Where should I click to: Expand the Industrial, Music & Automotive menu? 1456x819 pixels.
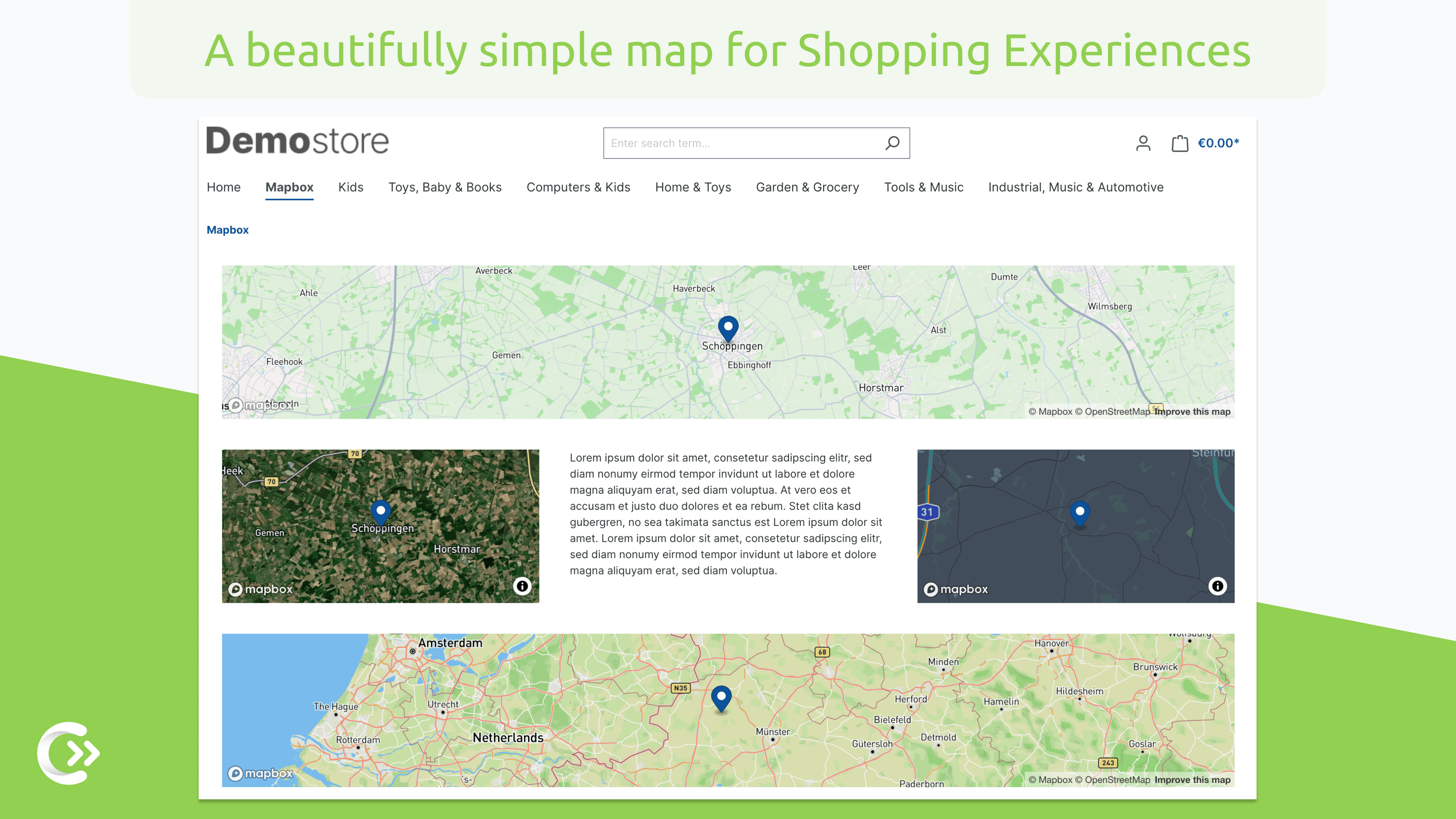tap(1075, 187)
